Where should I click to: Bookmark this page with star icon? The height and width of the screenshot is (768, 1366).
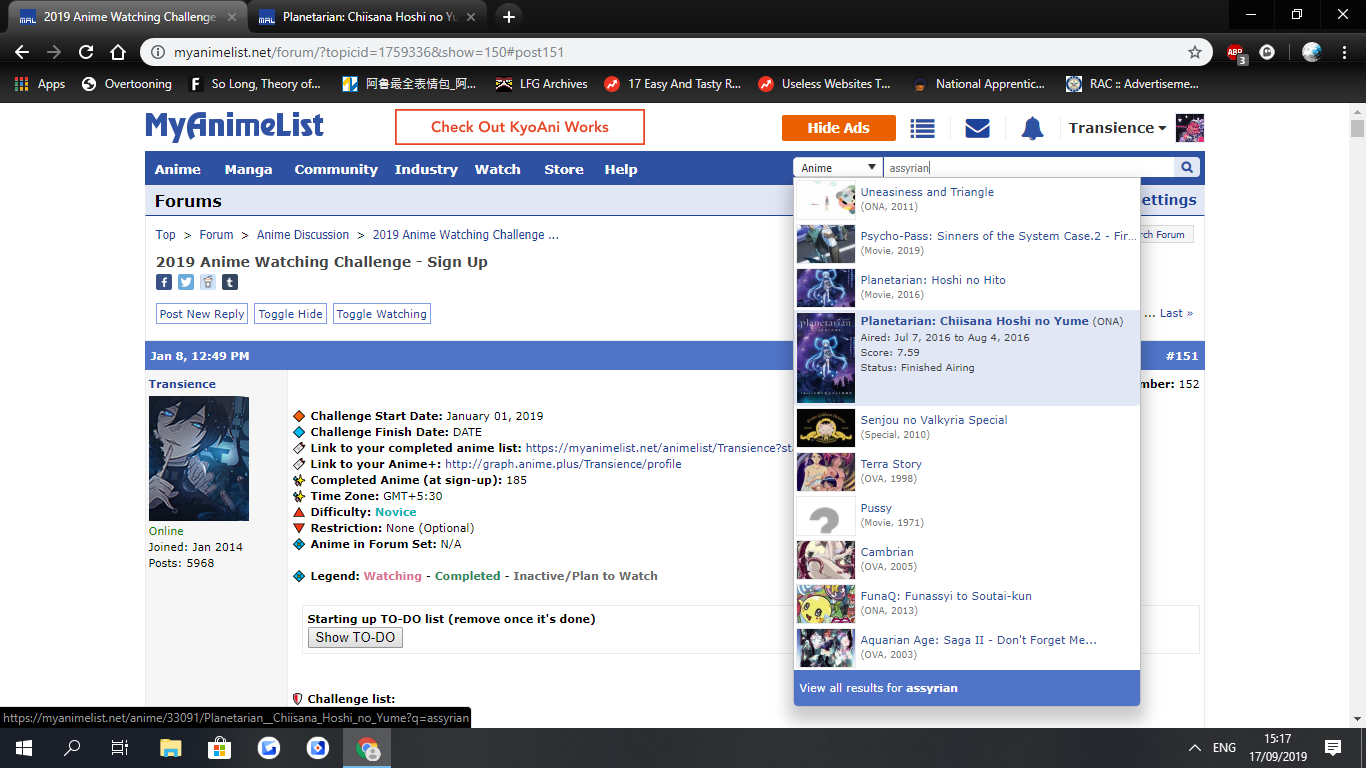1195,52
